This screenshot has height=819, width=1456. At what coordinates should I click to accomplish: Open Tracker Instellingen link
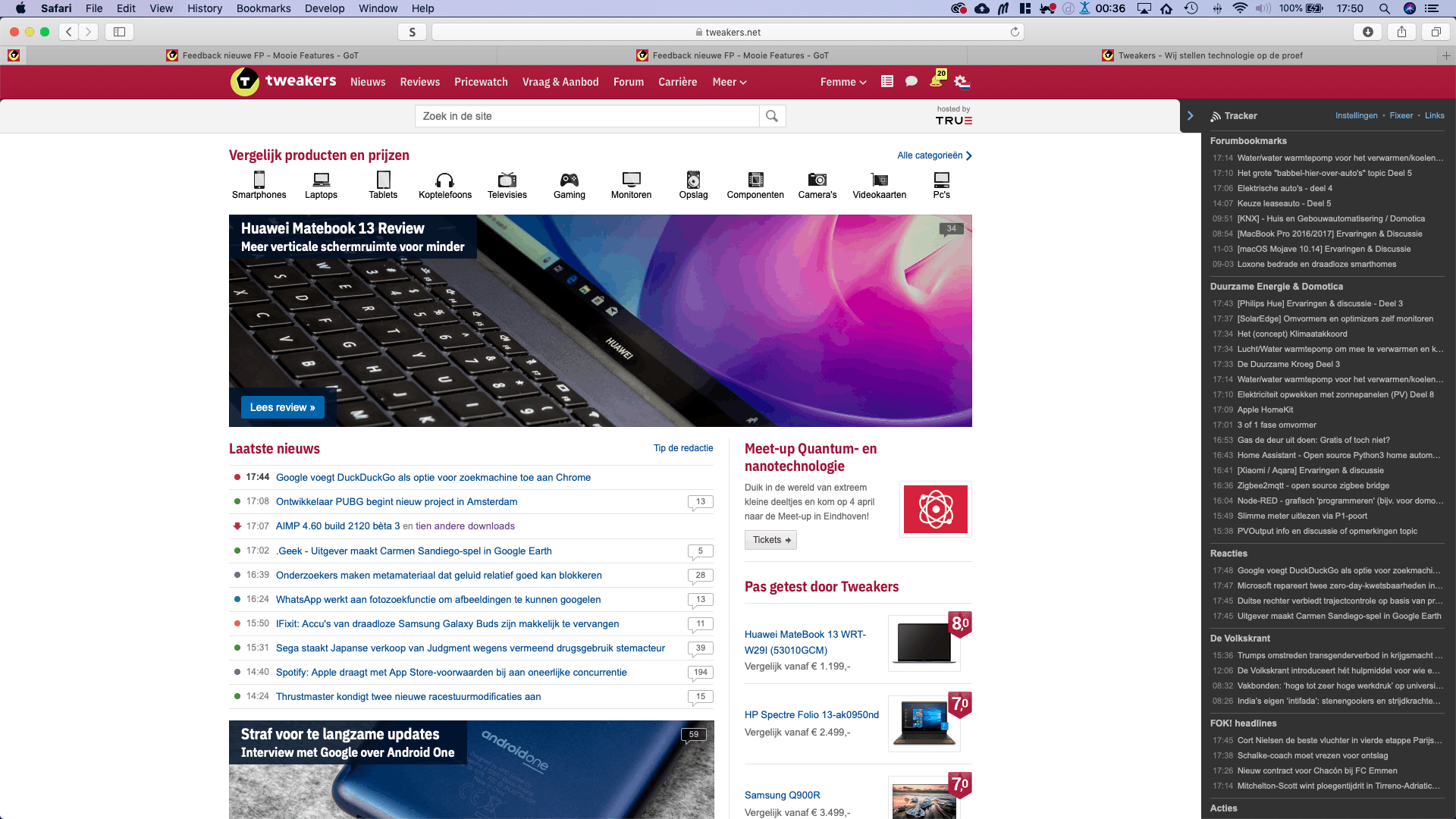[x=1356, y=116]
